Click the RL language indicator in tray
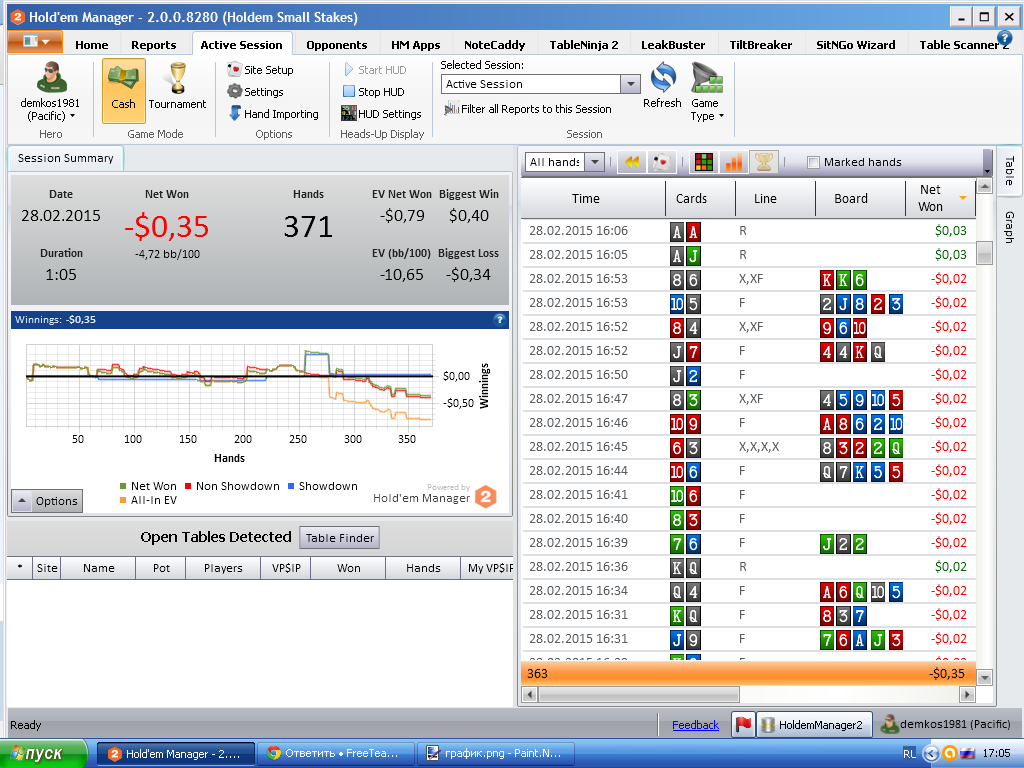 pos(909,754)
